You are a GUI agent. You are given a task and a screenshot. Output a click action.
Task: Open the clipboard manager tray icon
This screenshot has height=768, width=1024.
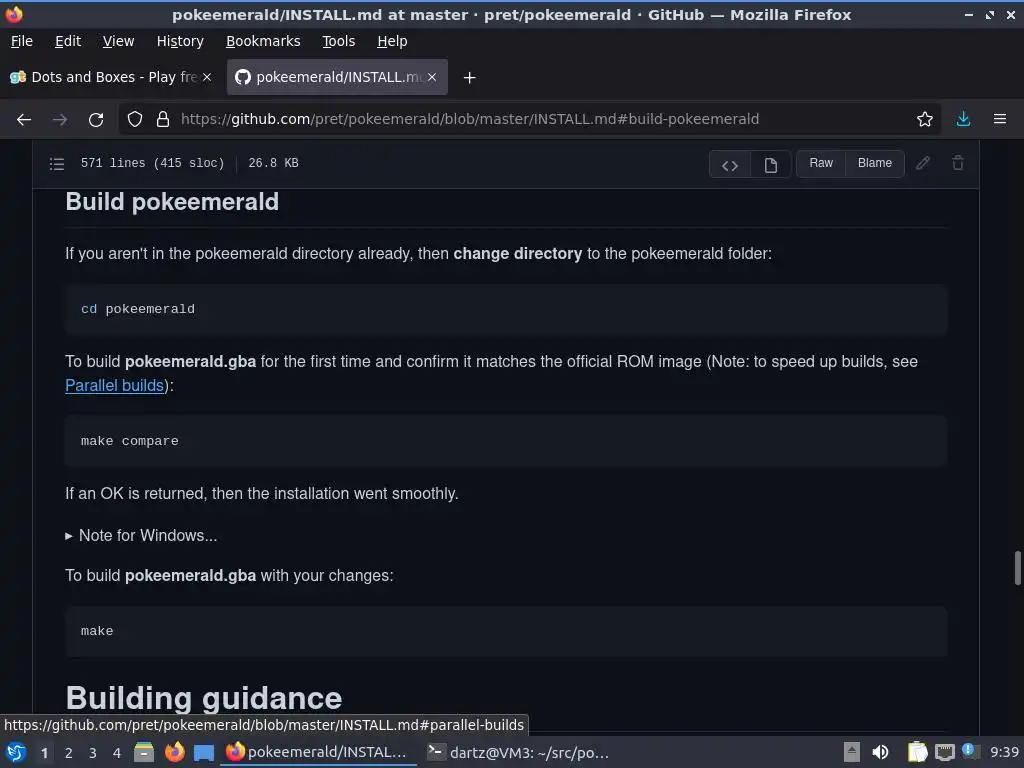pyautogui.click(x=918, y=752)
